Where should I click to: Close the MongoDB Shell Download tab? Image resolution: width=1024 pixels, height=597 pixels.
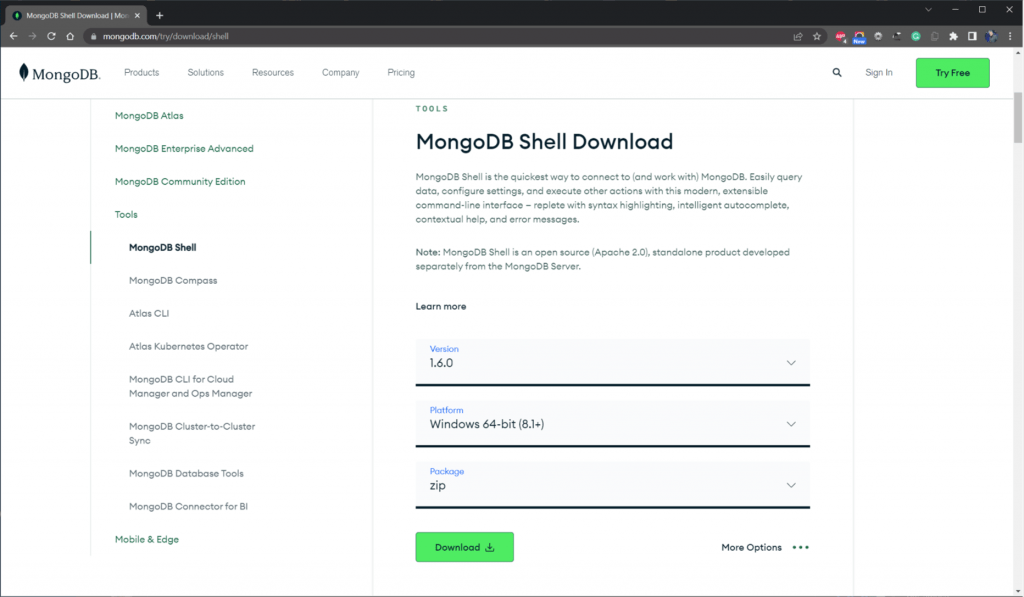tap(137, 15)
